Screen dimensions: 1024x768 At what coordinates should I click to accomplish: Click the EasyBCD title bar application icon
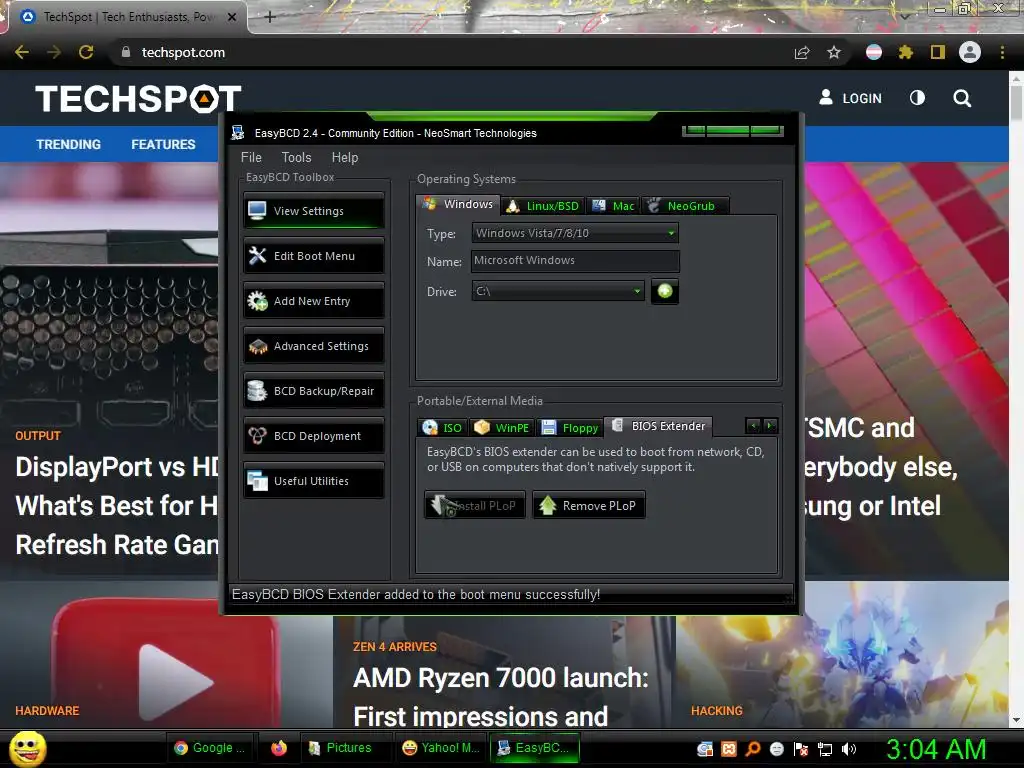point(238,133)
